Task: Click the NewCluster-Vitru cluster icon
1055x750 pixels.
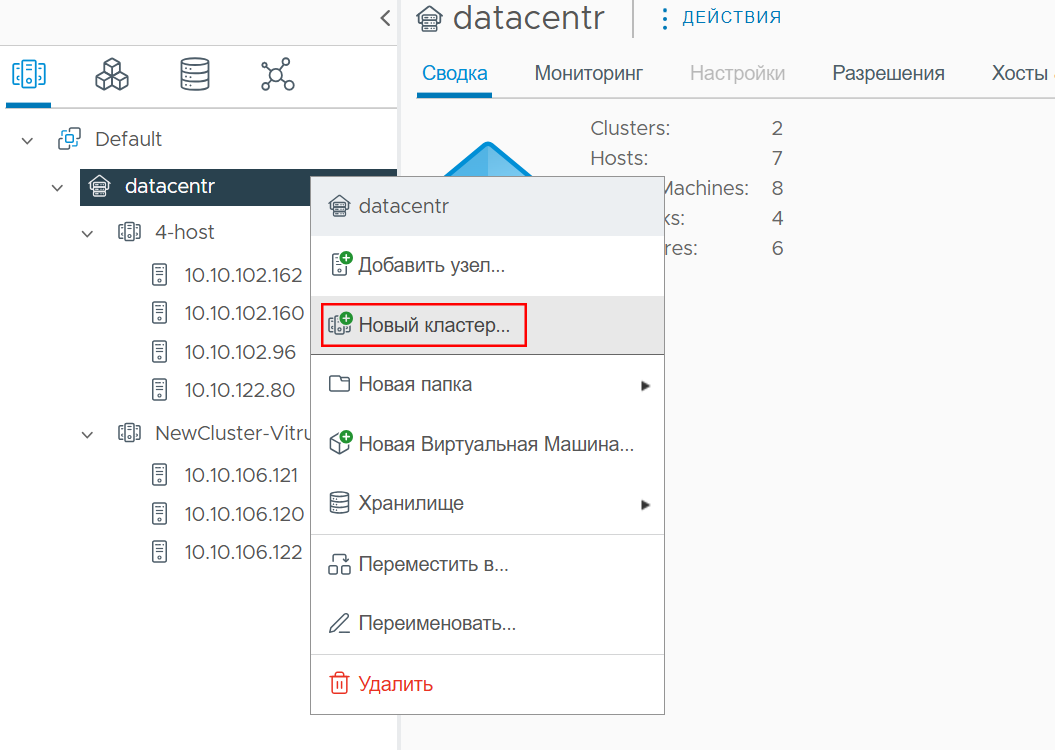Action: (129, 433)
